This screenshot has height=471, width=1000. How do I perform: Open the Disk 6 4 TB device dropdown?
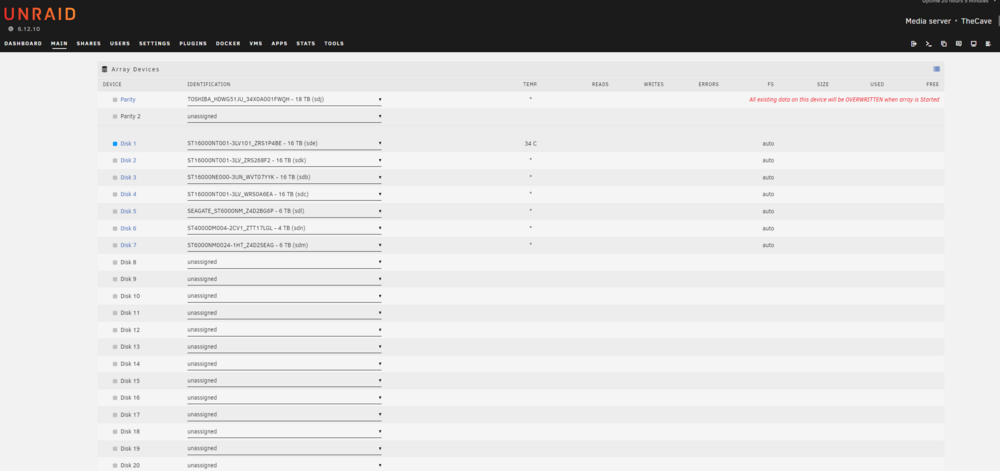click(x=284, y=228)
